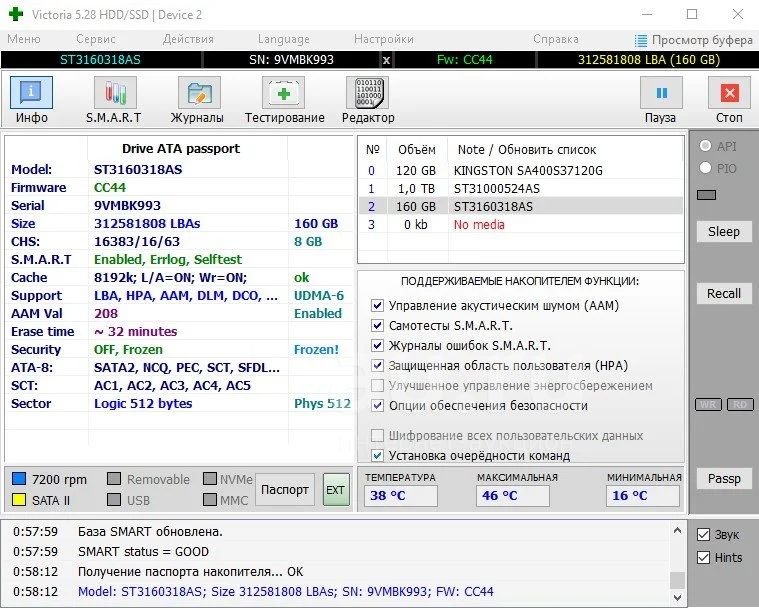
Task: Open the S.M.A.R.T toolbar icon
Action: [115, 92]
